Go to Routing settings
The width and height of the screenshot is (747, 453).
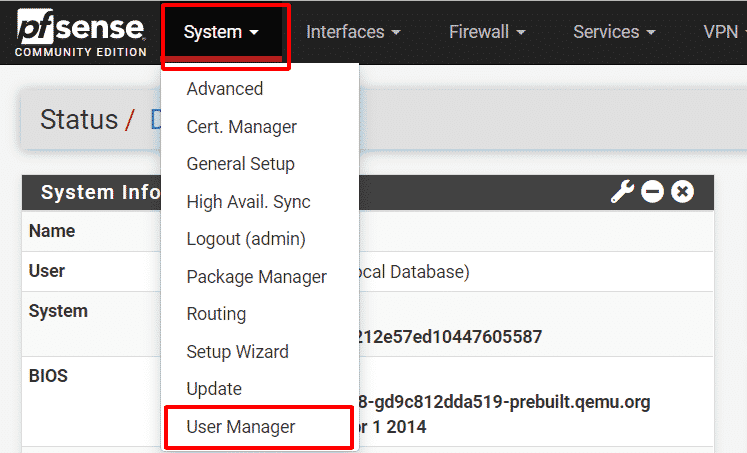pos(216,314)
